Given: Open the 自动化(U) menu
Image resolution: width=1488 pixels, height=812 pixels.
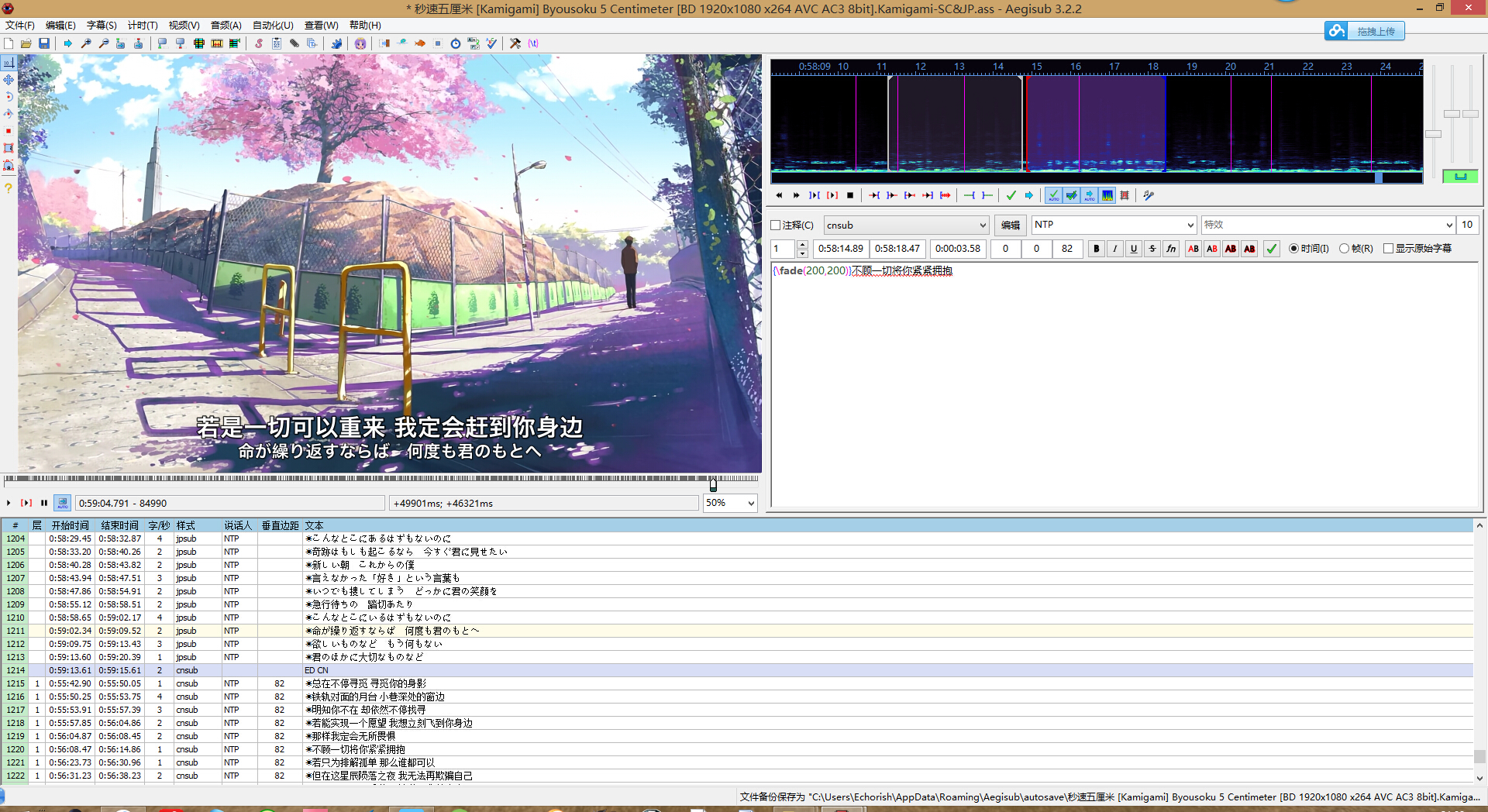Looking at the screenshot, I should [273, 26].
